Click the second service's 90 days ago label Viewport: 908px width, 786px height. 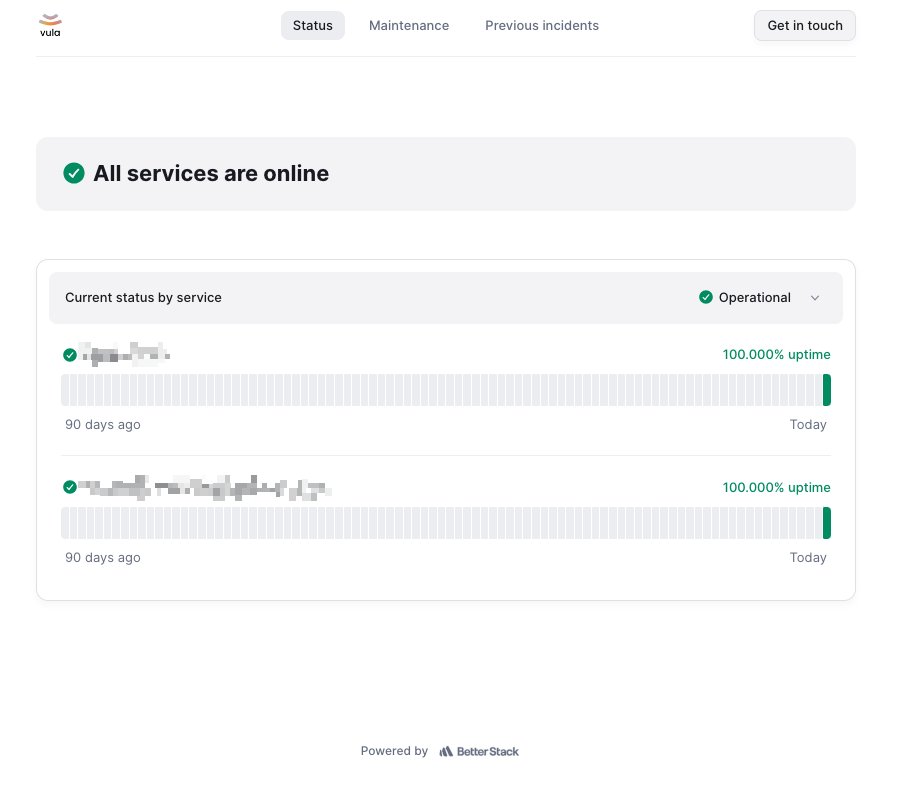[102, 557]
